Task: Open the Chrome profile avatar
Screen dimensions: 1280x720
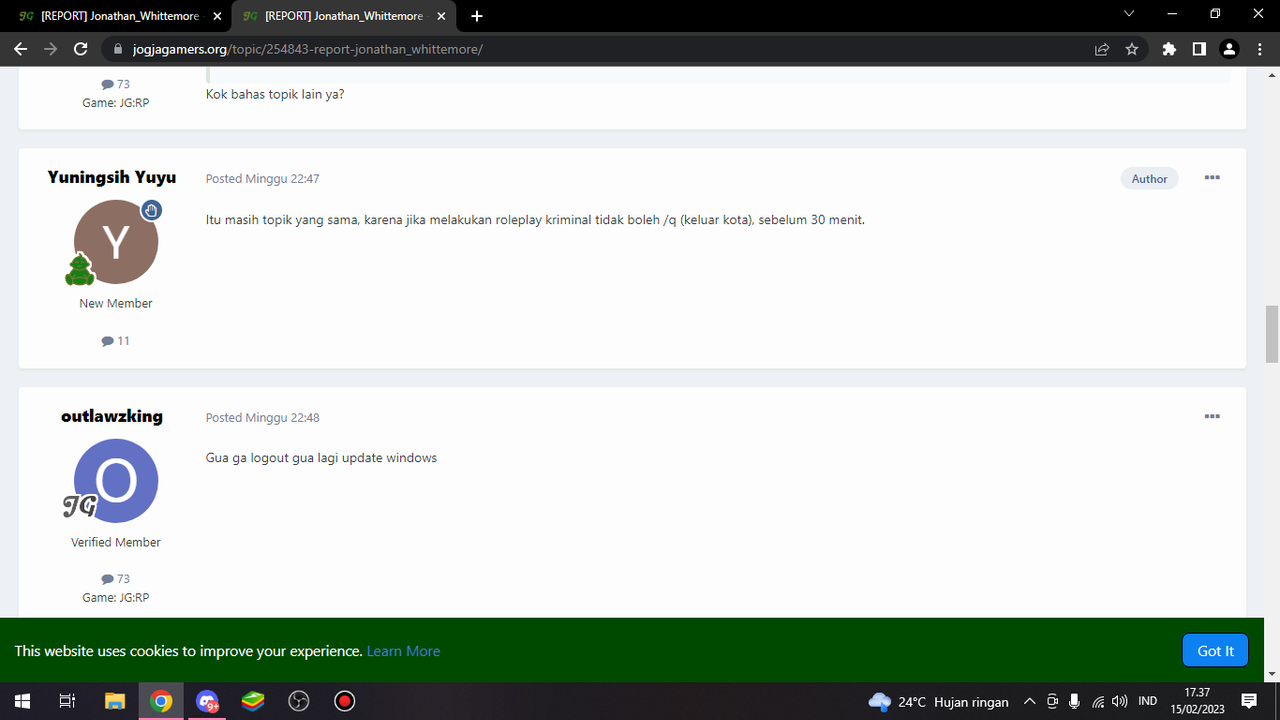Action: pyautogui.click(x=1230, y=49)
